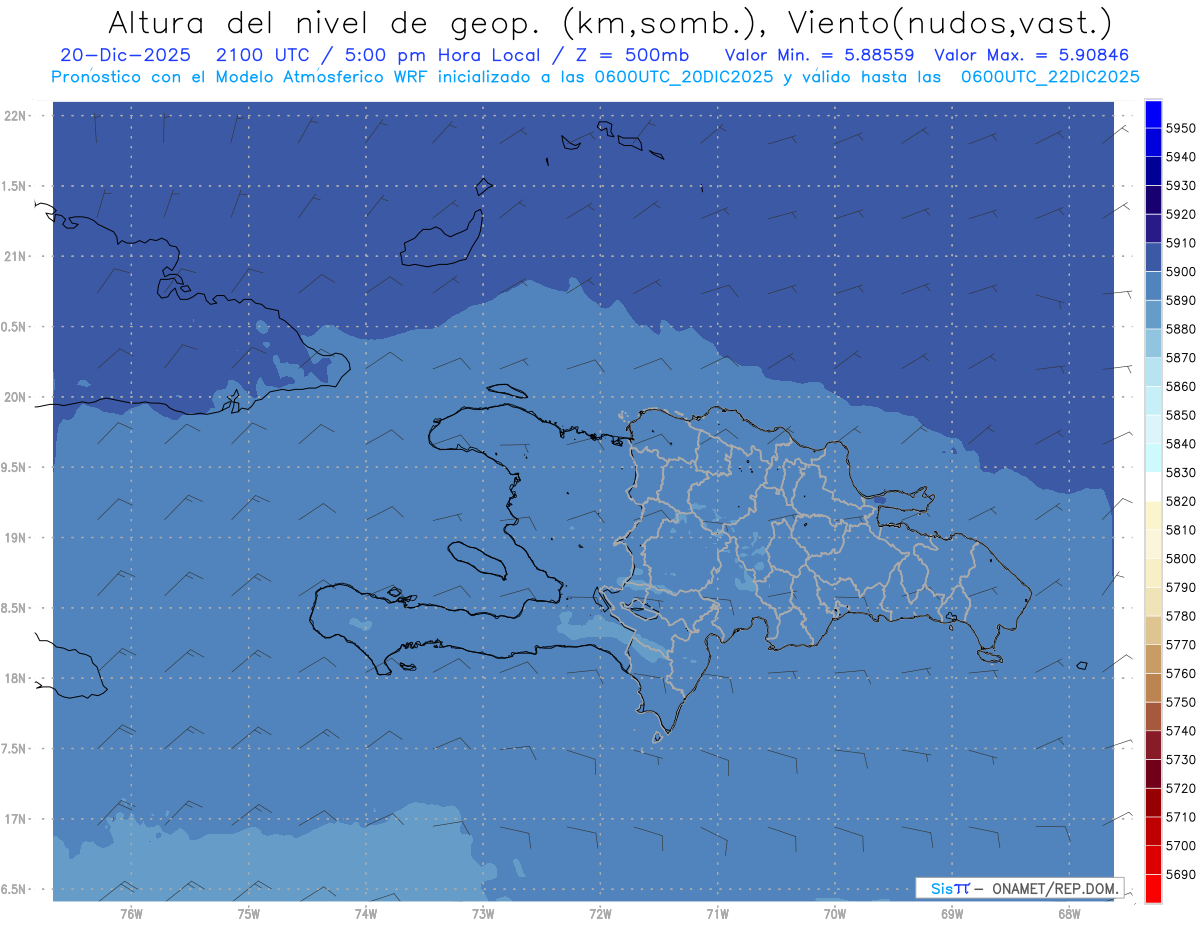Click the '71W' longitude label
This screenshot has height=927, width=1200.
point(717,914)
